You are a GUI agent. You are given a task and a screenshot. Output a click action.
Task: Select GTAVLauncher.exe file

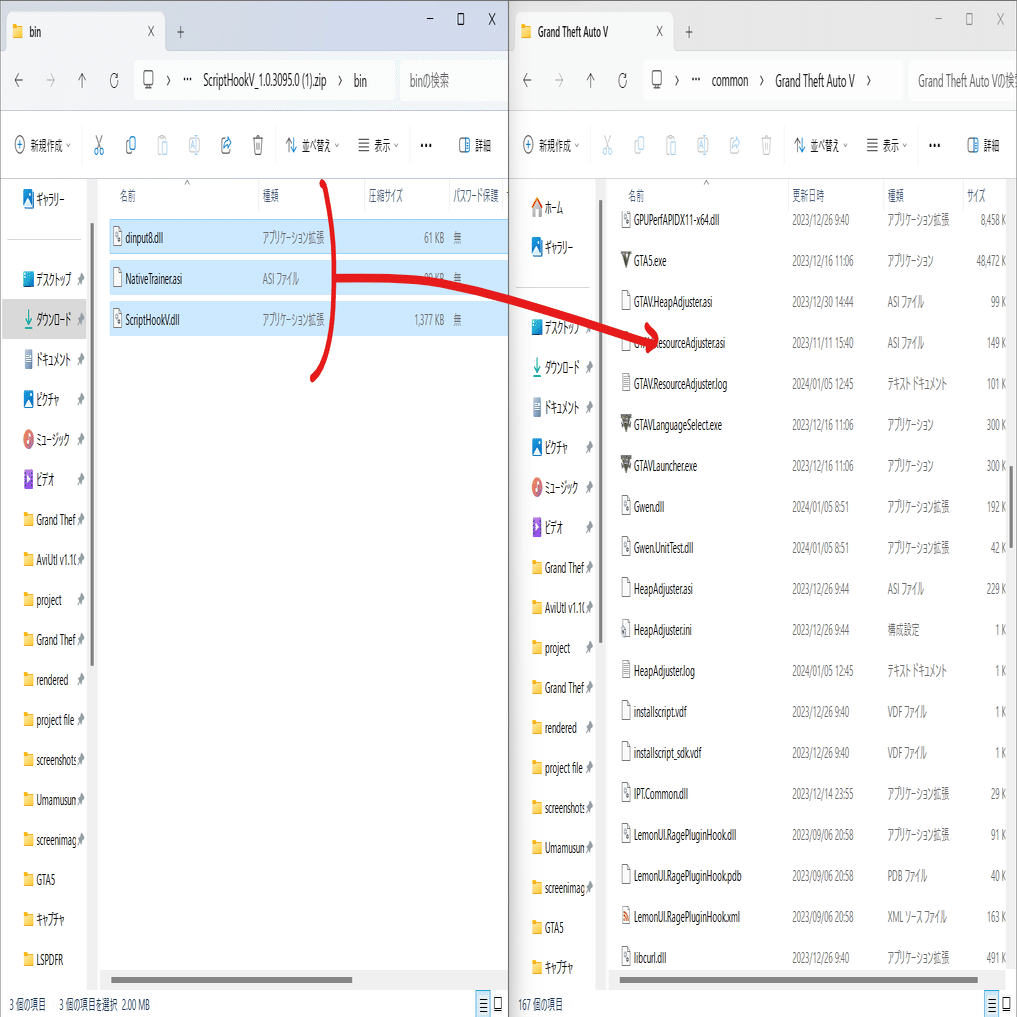click(x=665, y=466)
